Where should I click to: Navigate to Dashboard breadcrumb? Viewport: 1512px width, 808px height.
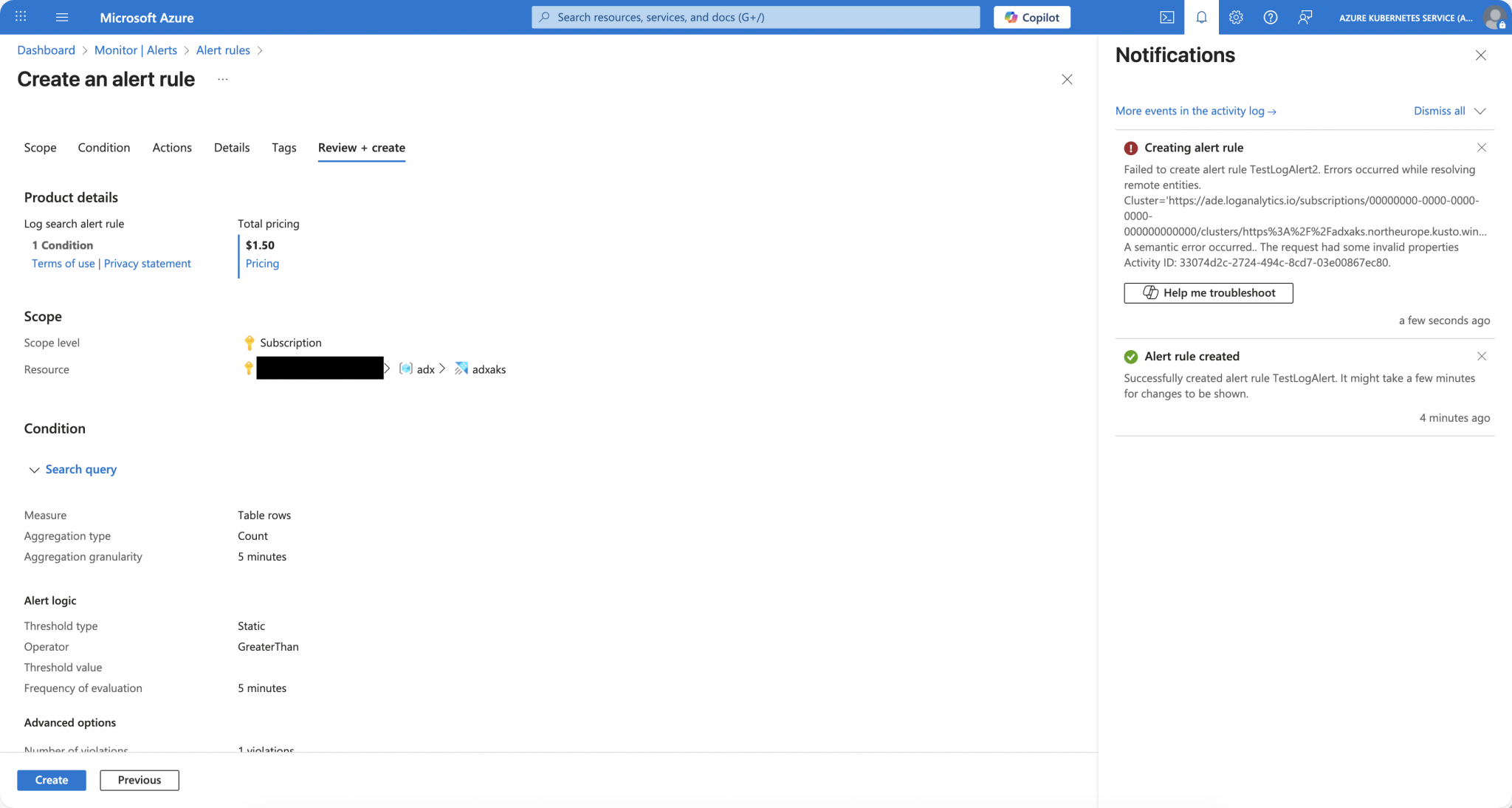(46, 50)
